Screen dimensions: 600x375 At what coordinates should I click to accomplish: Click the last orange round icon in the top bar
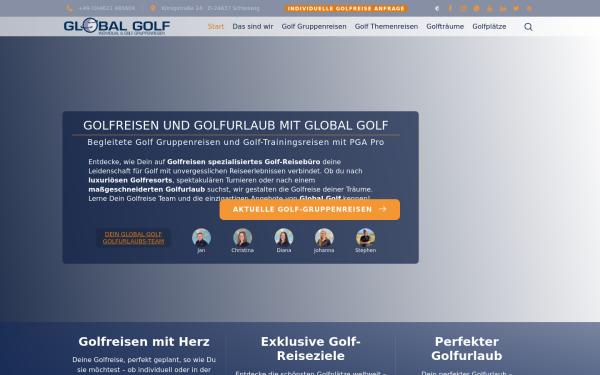coord(529,8)
